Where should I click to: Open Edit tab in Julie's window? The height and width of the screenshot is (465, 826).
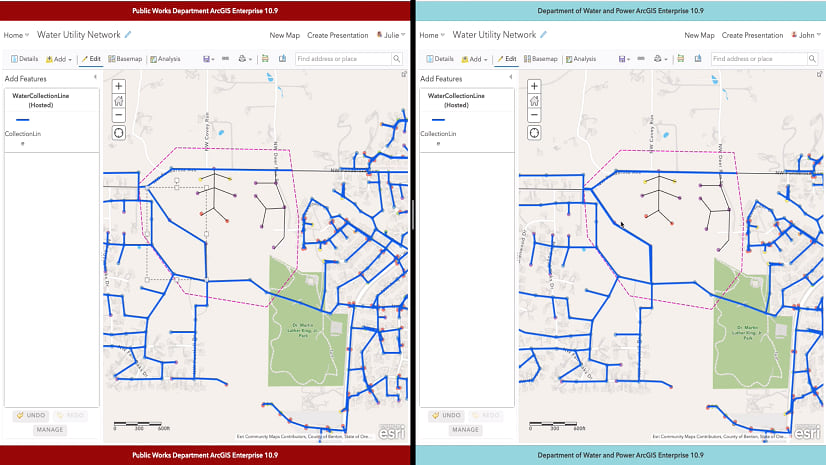91,59
